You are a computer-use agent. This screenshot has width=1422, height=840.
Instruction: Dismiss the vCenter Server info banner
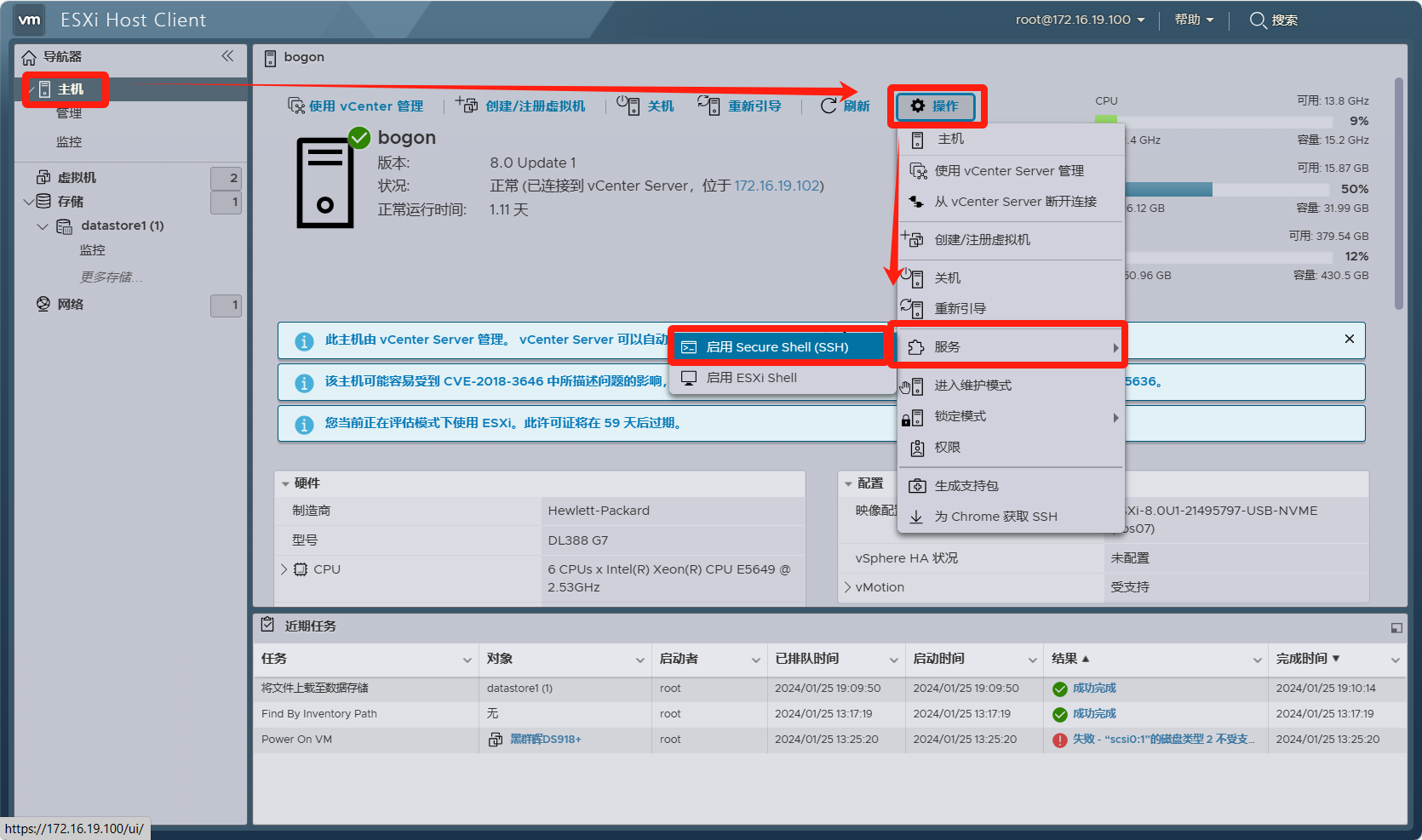pyautogui.click(x=1349, y=339)
